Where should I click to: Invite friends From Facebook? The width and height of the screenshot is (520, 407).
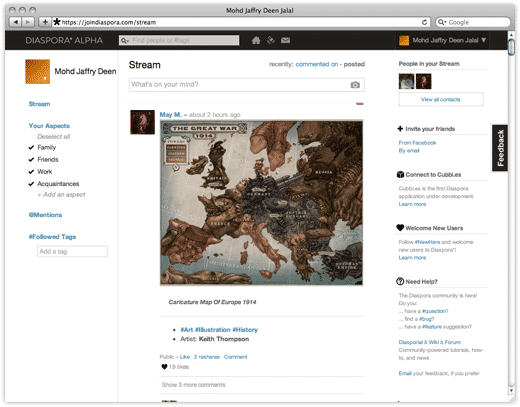pyautogui.click(x=417, y=143)
